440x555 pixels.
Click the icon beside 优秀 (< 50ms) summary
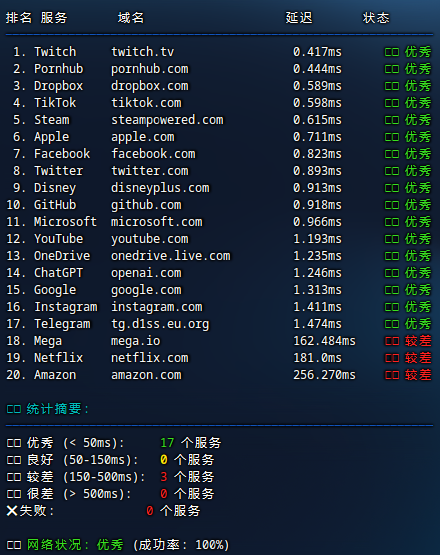point(14,443)
